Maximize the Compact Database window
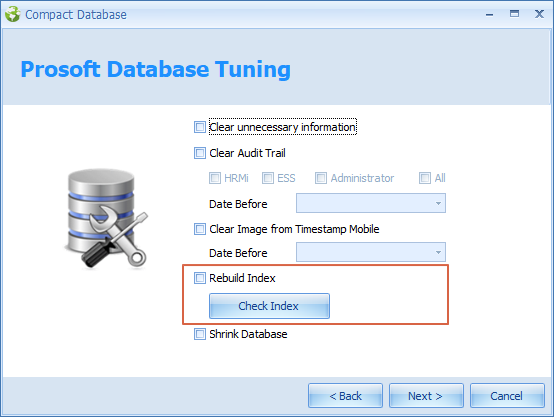The height and width of the screenshot is (417, 554). click(x=514, y=14)
